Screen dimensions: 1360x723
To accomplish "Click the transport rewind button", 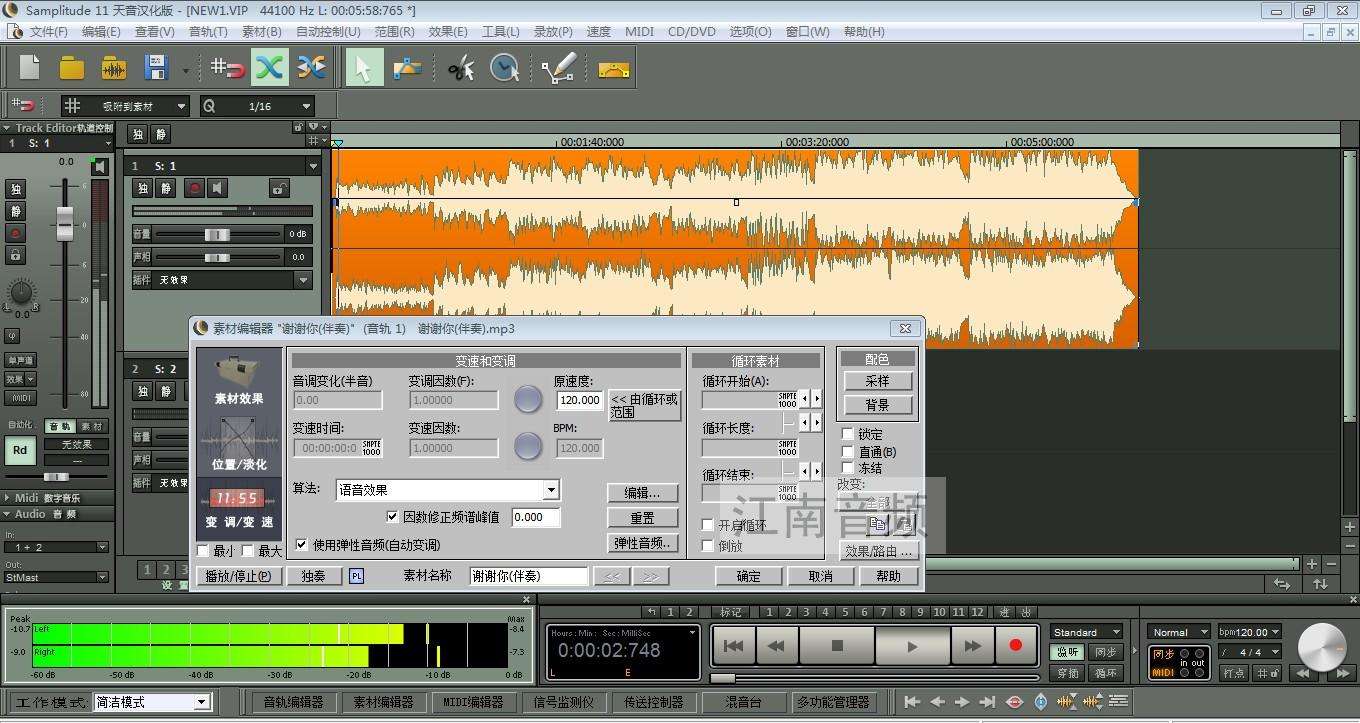I will 776,646.
